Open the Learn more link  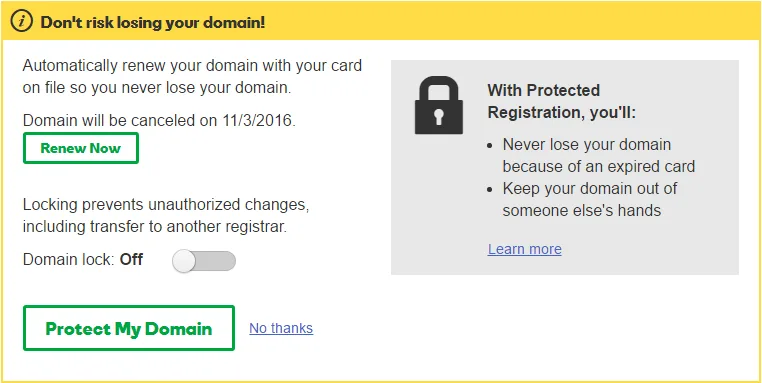point(525,249)
